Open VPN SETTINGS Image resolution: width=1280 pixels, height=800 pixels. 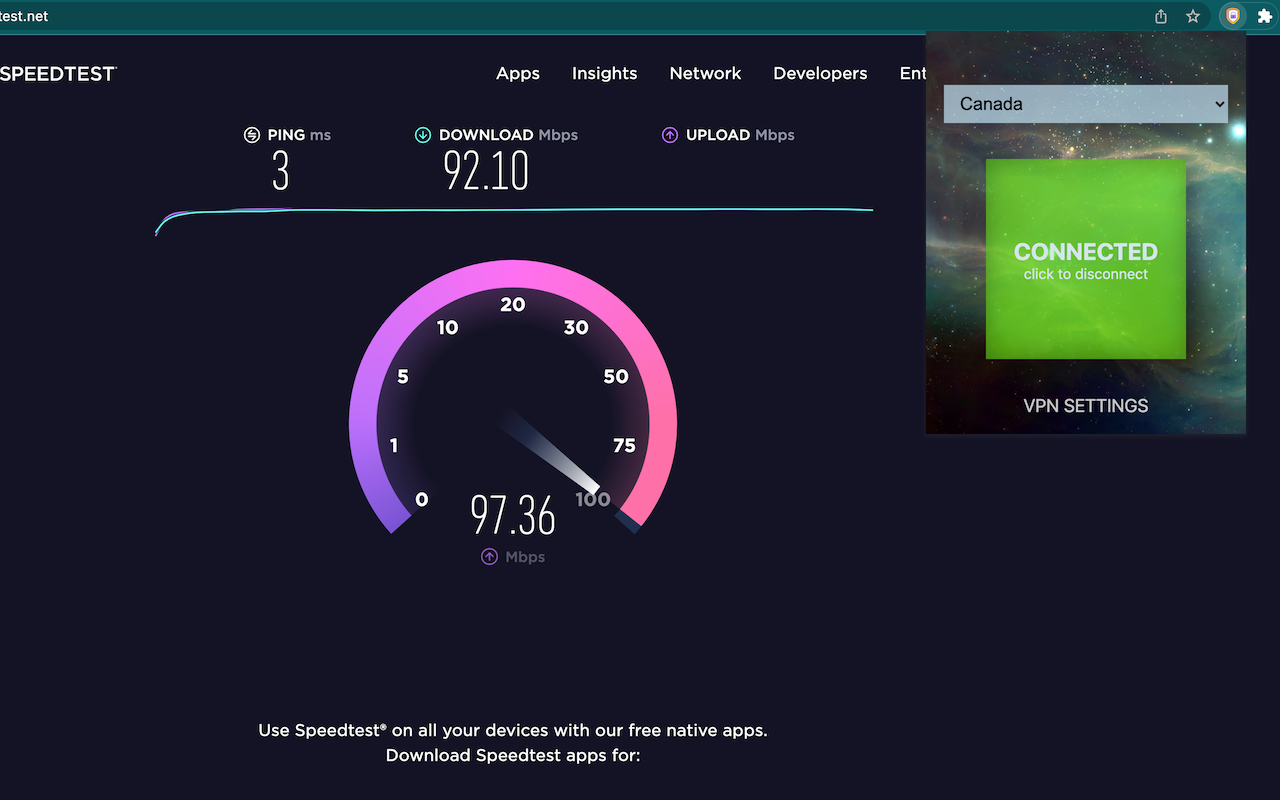click(1086, 406)
